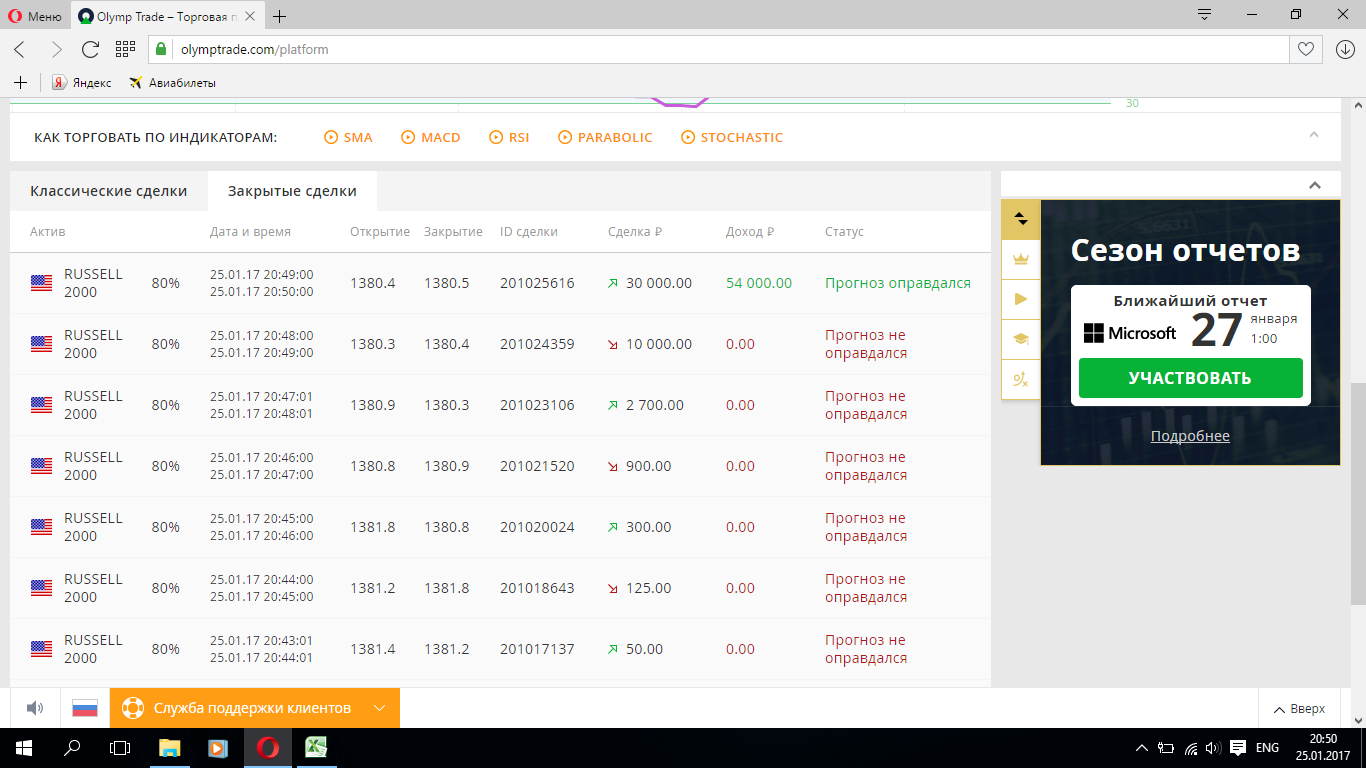
Task: Open the SMA indicator tutorial
Action: coord(348,137)
